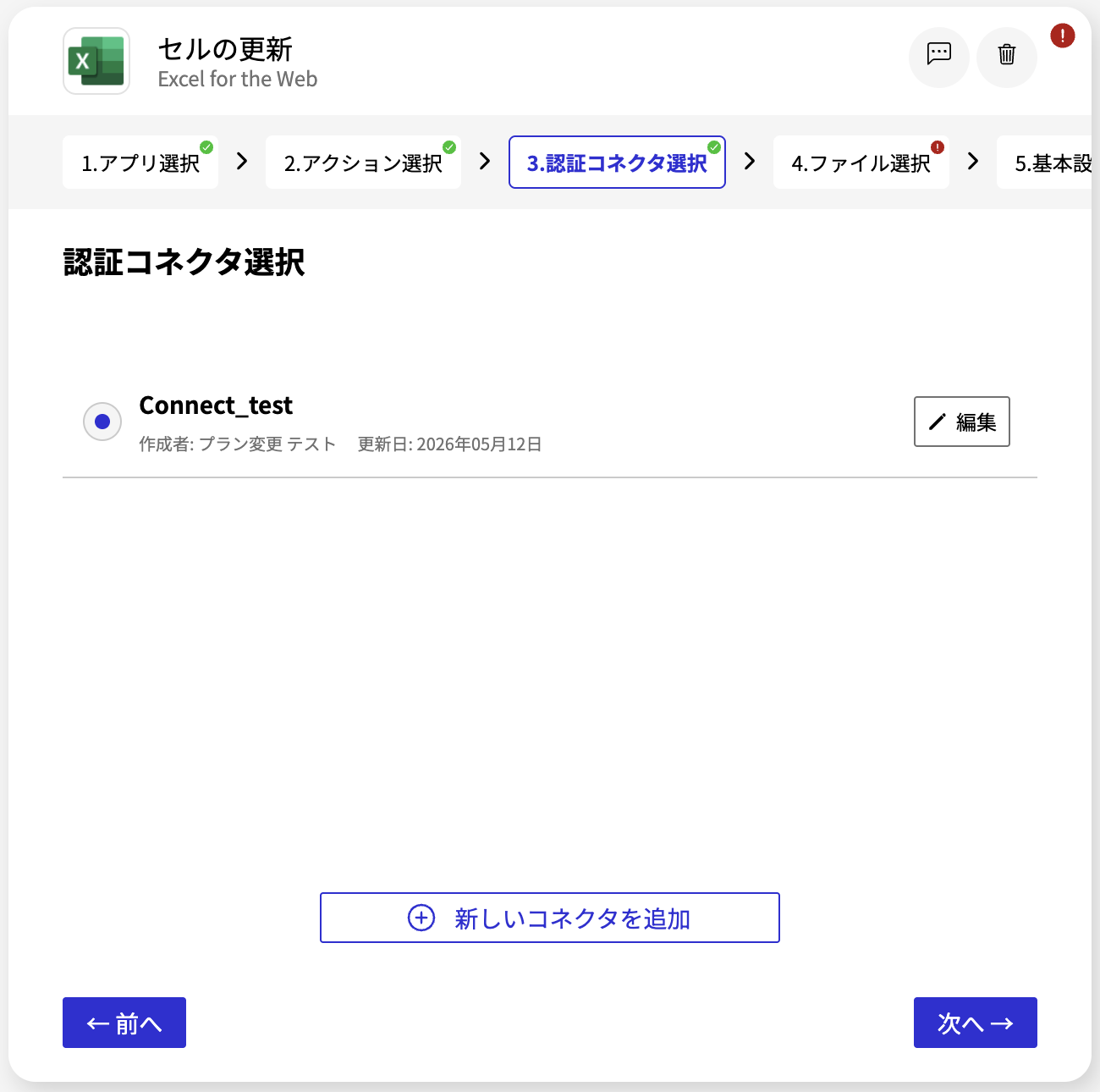Click the ← 前へ button
Image resolution: width=1100 pixels, height=1092 pixels.
[x=124, y=1023]
